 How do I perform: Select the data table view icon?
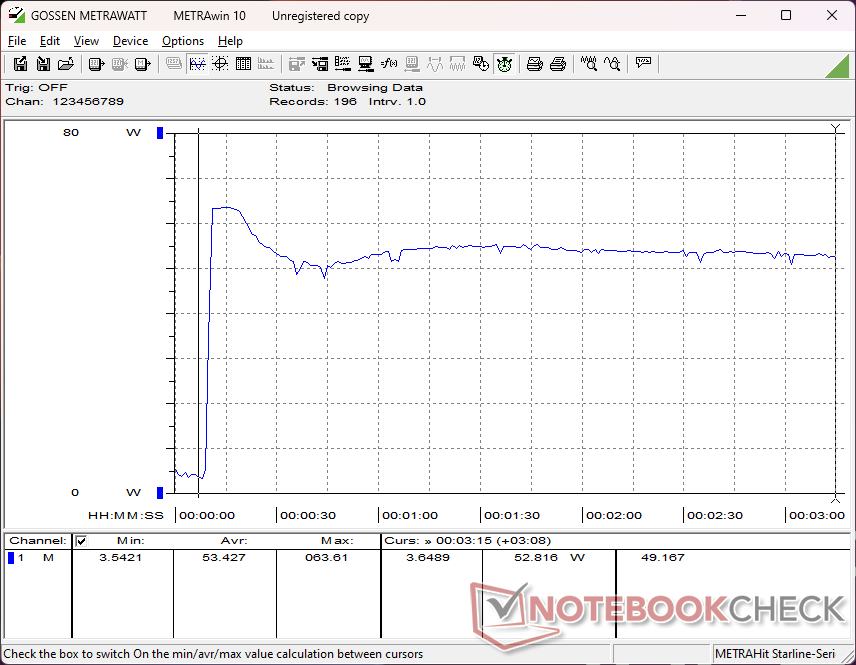[243, 64]
